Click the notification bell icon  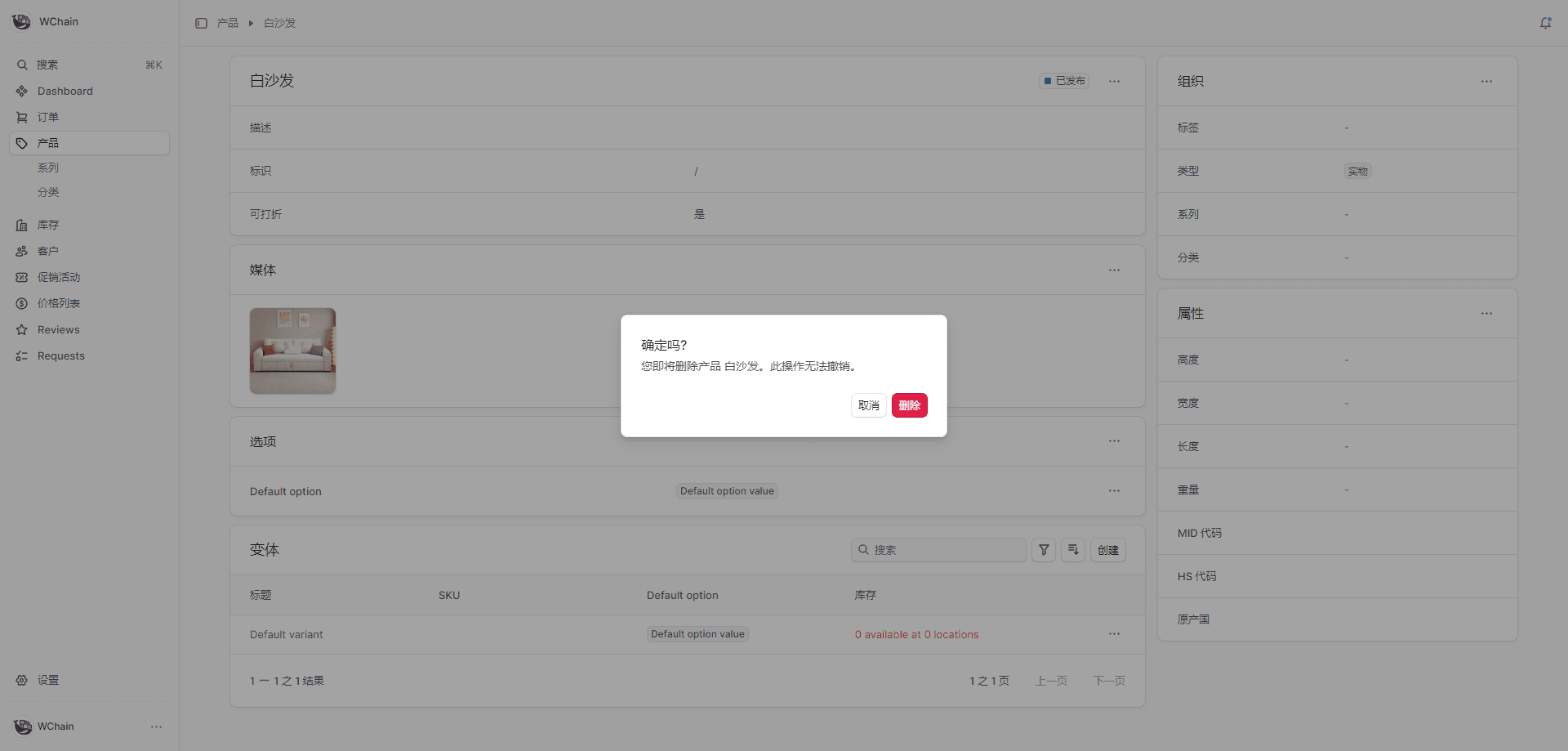(x=1546, y=22)
